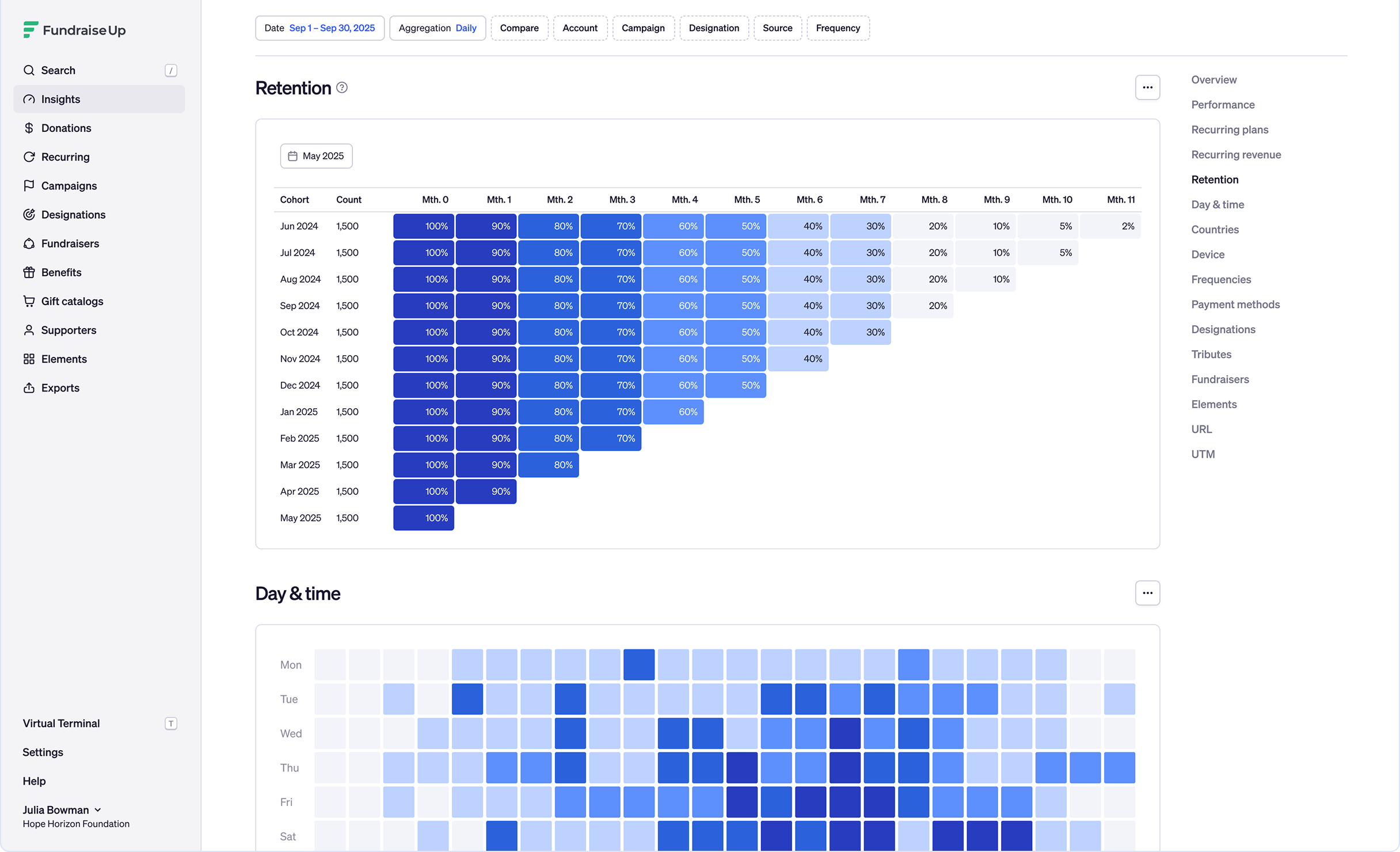Screen dimensions: 1400x852
Task: Click Jun 2024 Mth. 0 100% cell
Action: click(424, 226)
